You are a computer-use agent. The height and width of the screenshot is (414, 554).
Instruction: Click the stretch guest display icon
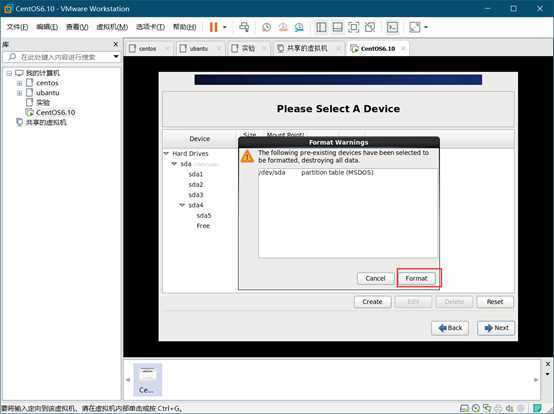[x=415, y=27]
